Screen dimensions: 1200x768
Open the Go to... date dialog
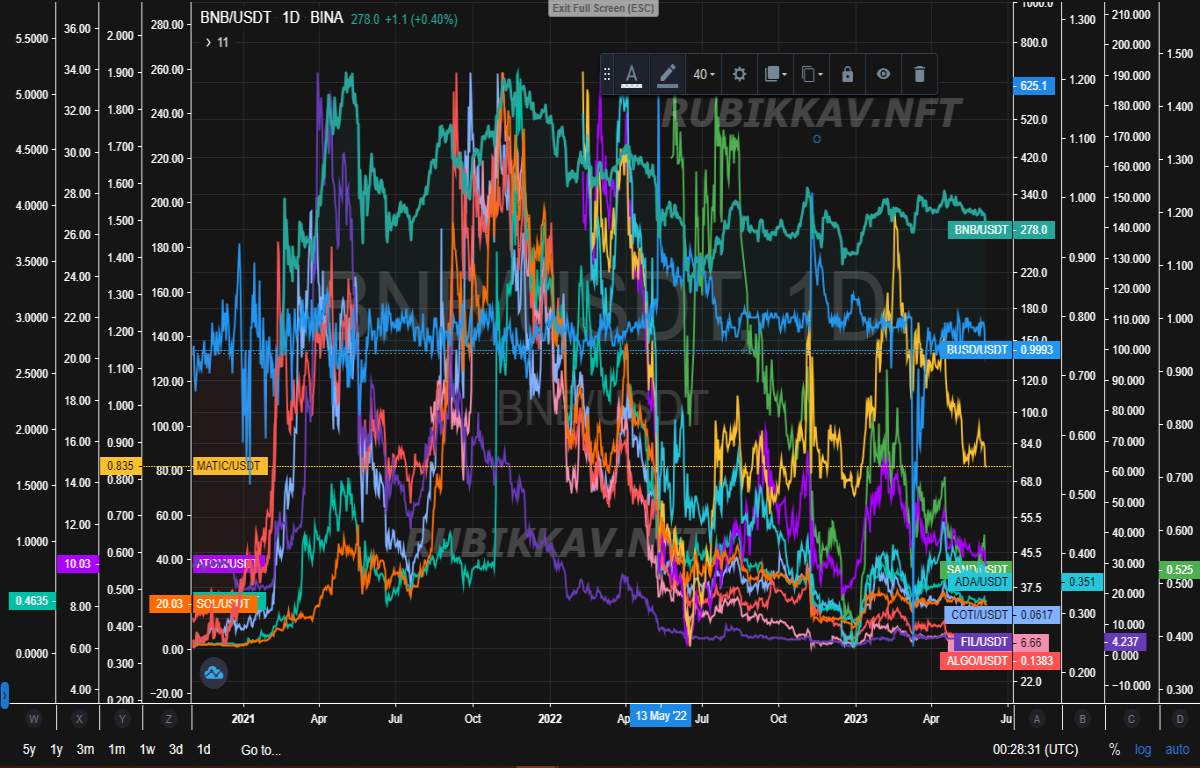coord(261,750)
